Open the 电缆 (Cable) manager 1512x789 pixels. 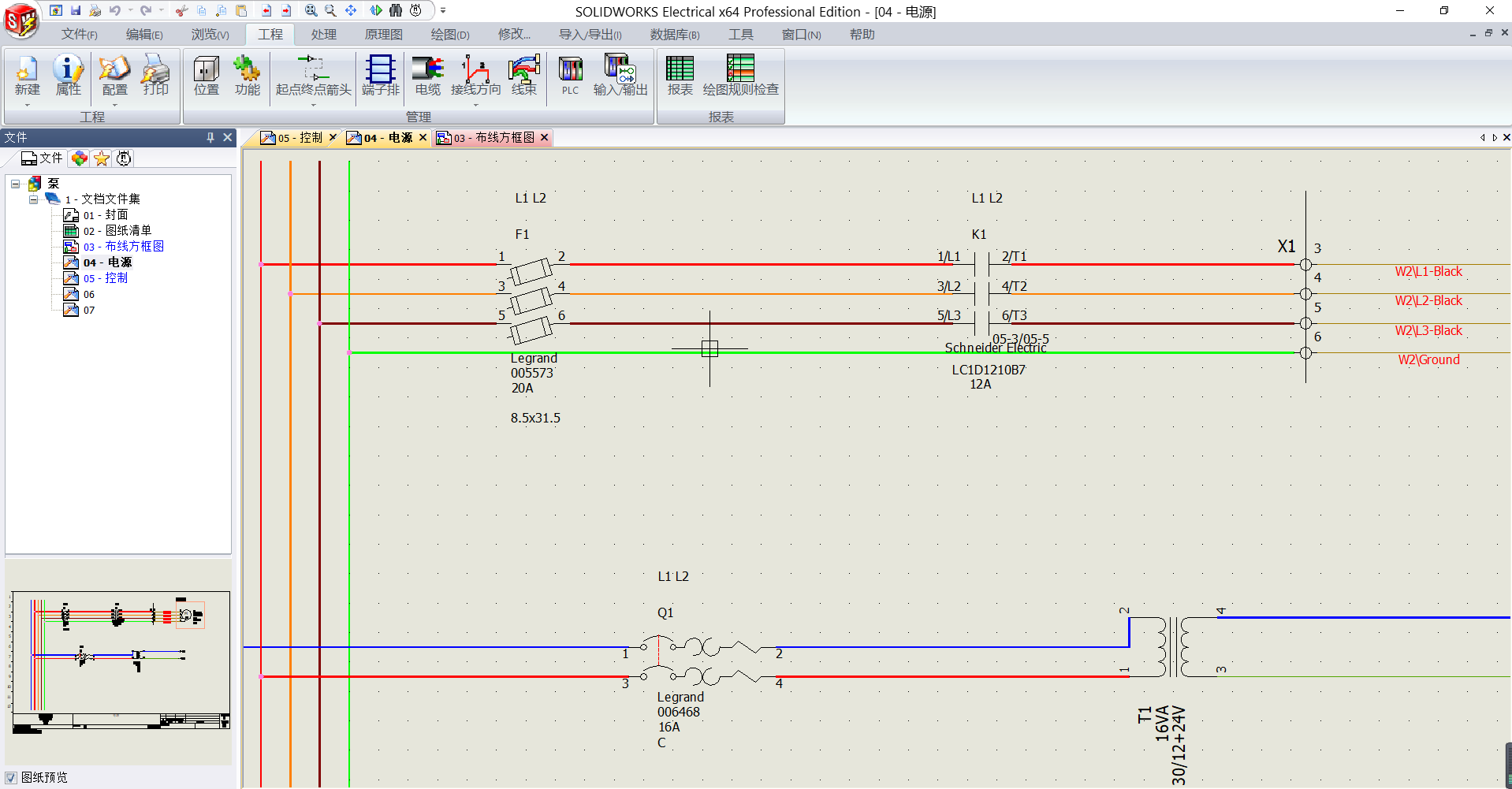(428, 76)
